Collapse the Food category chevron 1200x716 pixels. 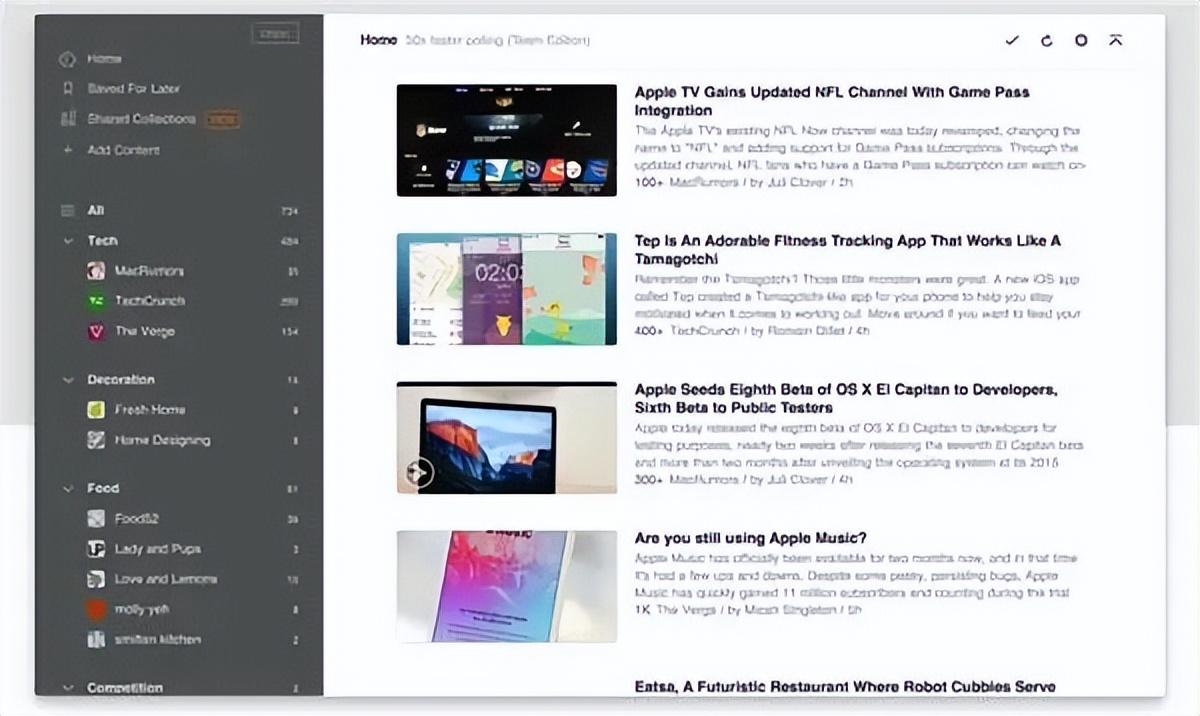68,489
